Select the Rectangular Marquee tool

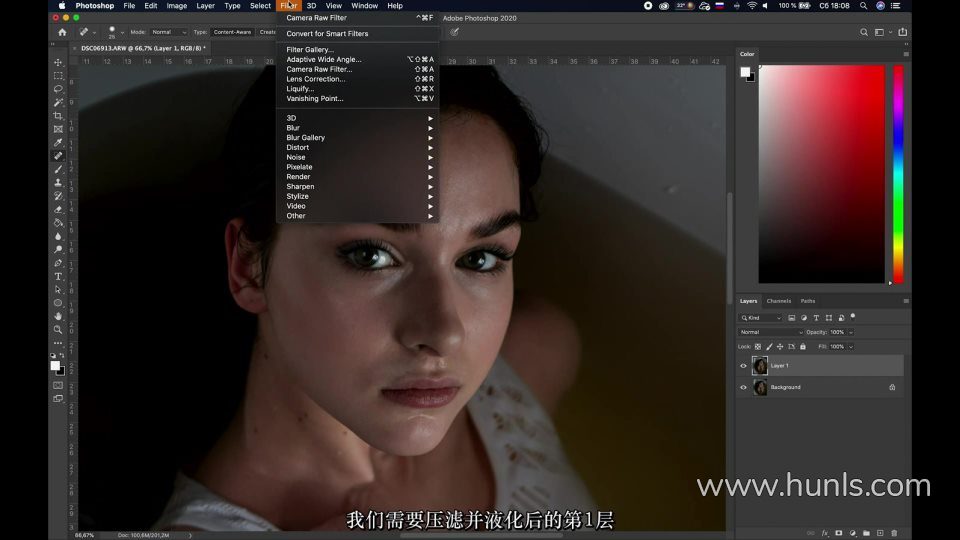[58, 76]
